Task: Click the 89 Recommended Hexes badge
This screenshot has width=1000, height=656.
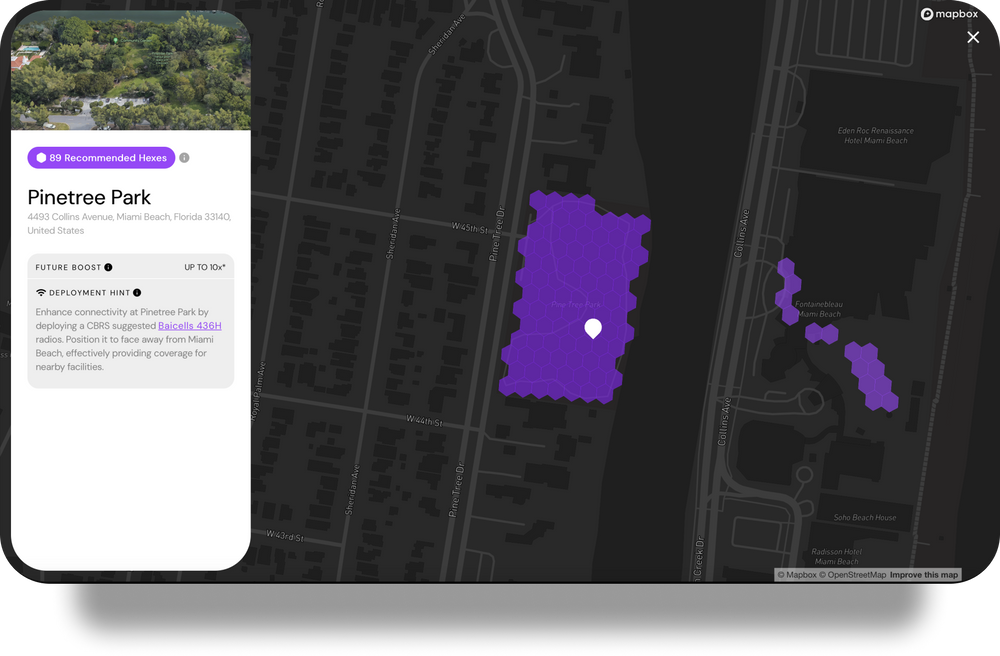Action: click(x=100, y=157)
